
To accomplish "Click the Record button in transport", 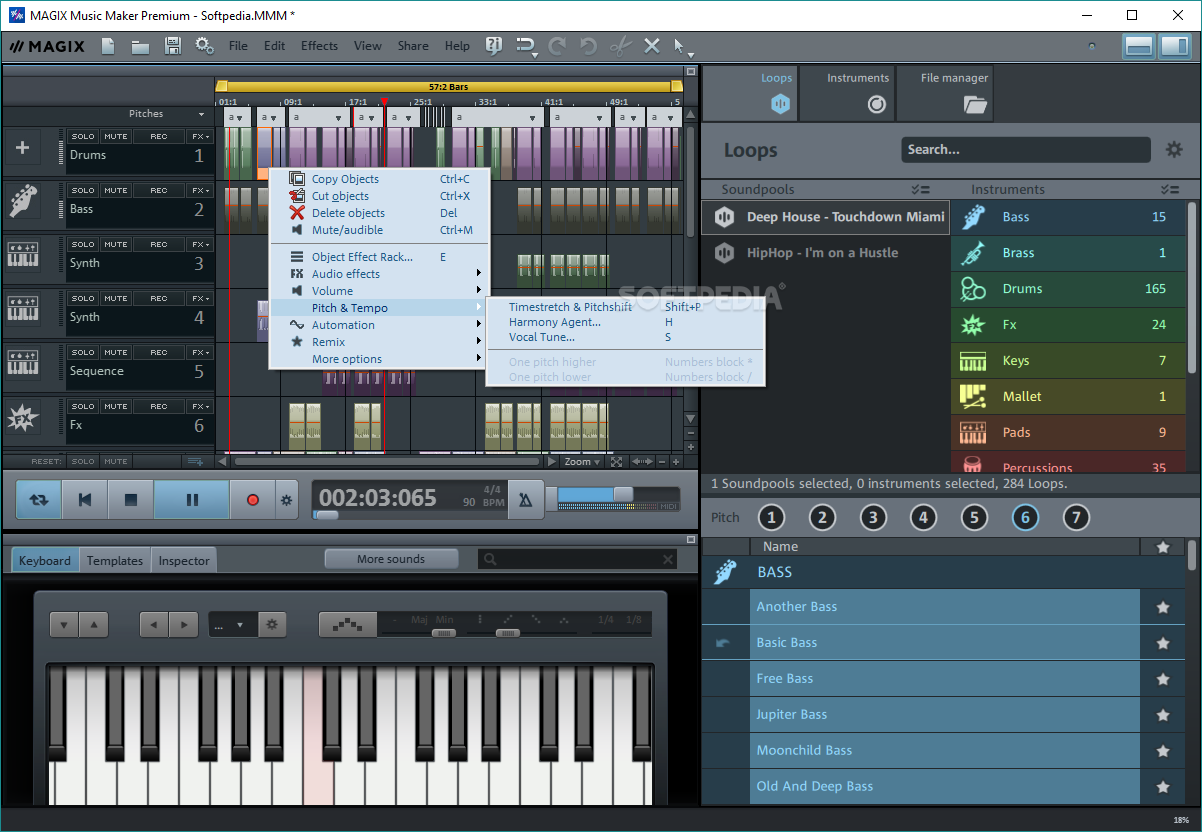I will pyautogui.click(x=252, y=499).
